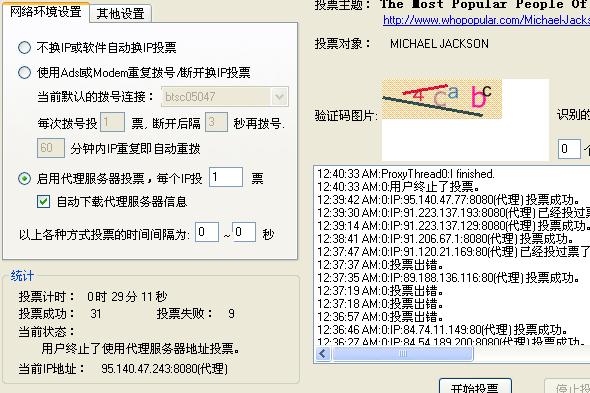Click the MICHAEL JACKSON vote target text
The width and height of the screenshot is (590, 393).
point(439,44)
